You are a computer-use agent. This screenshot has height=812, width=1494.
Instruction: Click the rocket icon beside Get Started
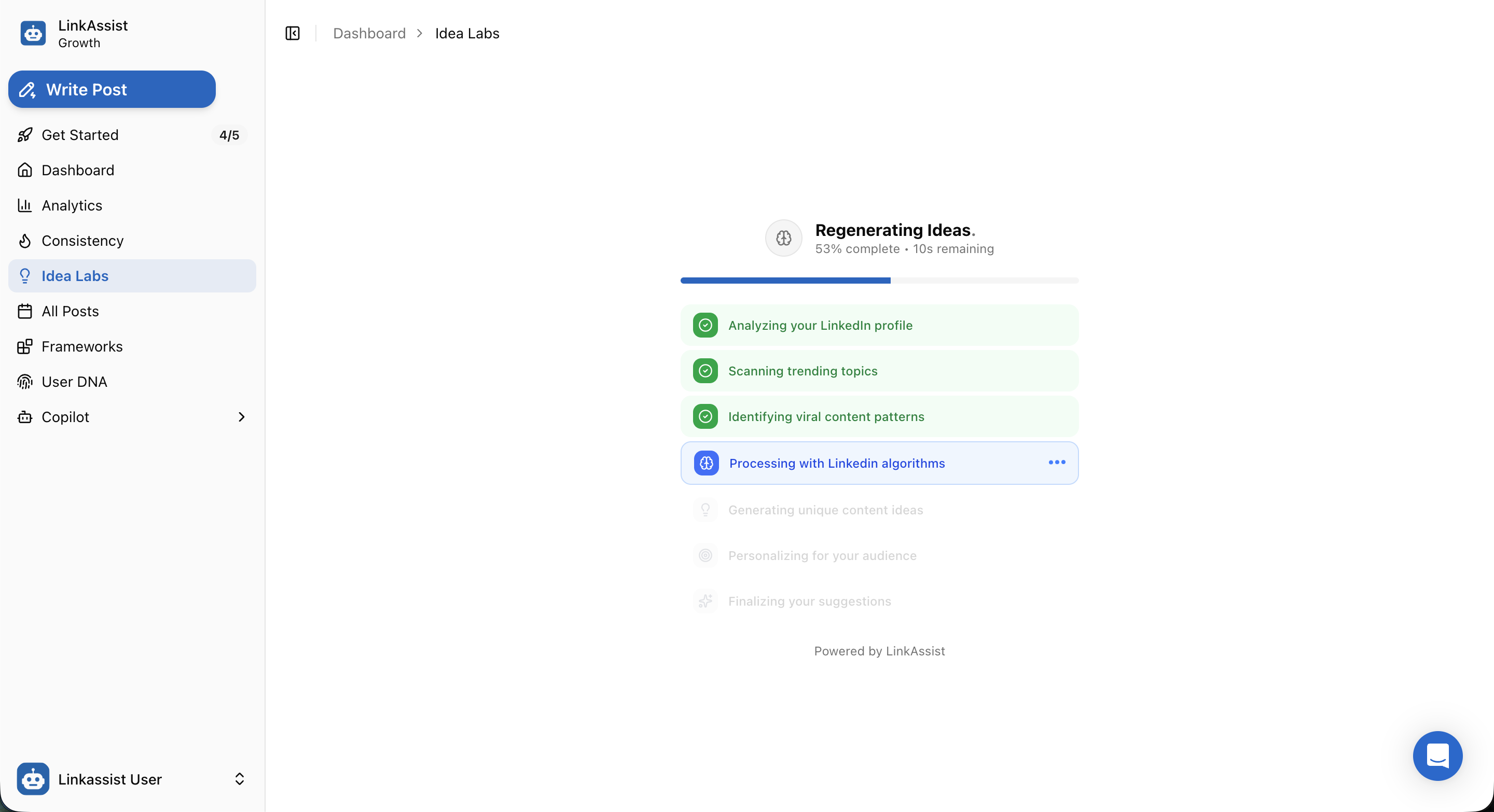click(x=25, y=135)
